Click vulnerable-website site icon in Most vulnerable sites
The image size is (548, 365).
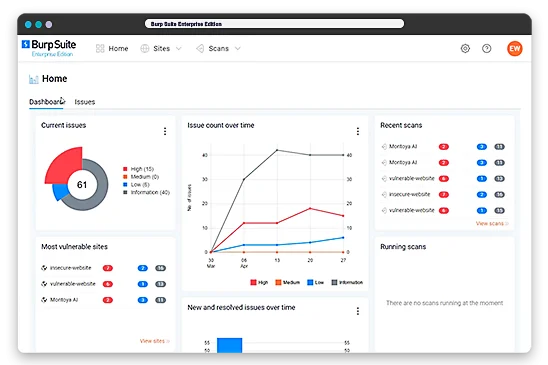(44, 284)
